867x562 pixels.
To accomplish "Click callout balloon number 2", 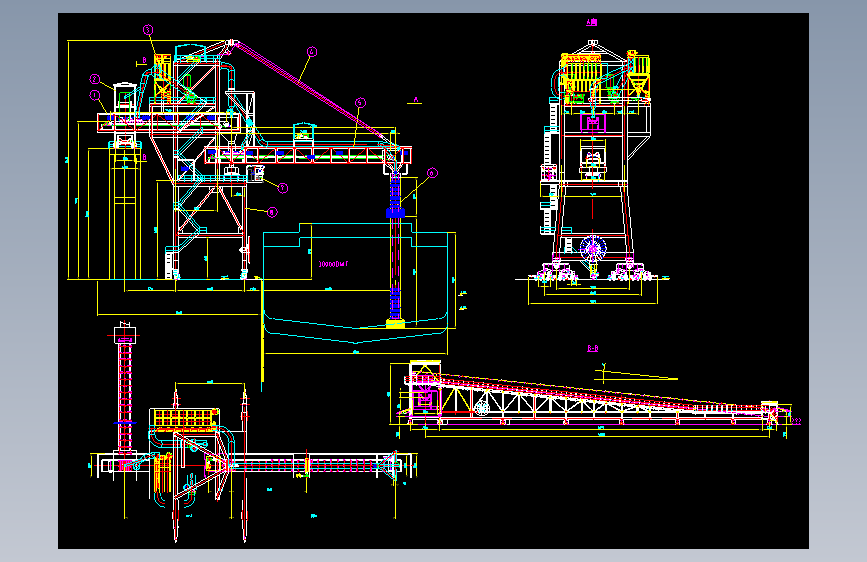I will tap(95, 79).
